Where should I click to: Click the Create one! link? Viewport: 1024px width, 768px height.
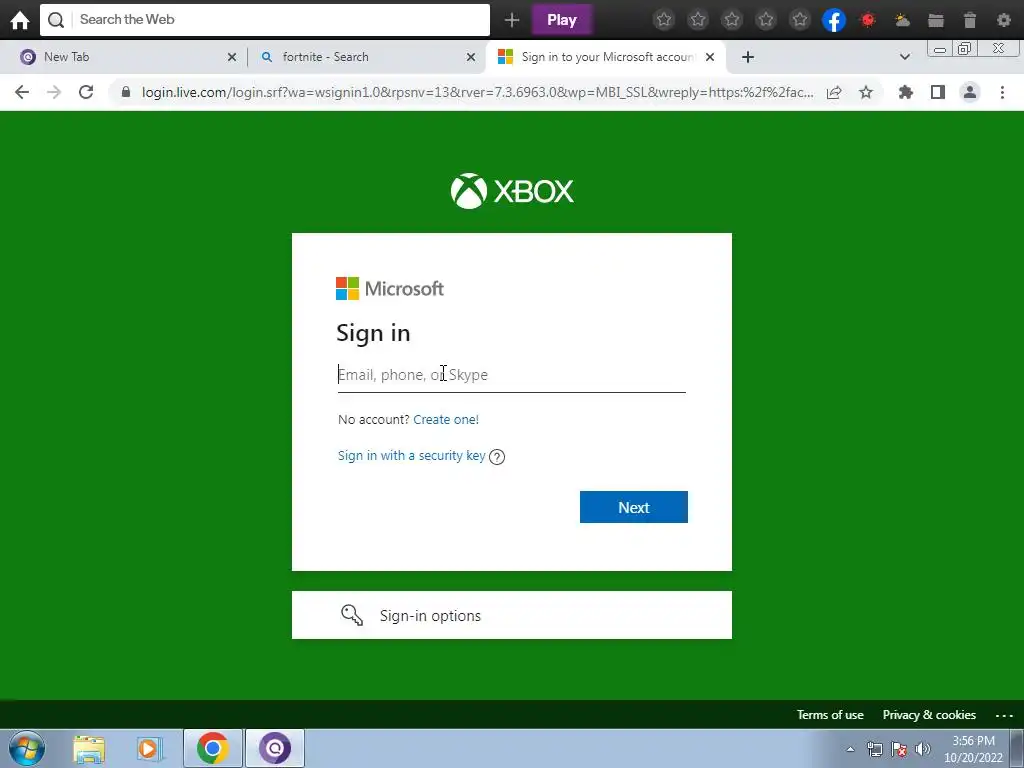[446, 419]
